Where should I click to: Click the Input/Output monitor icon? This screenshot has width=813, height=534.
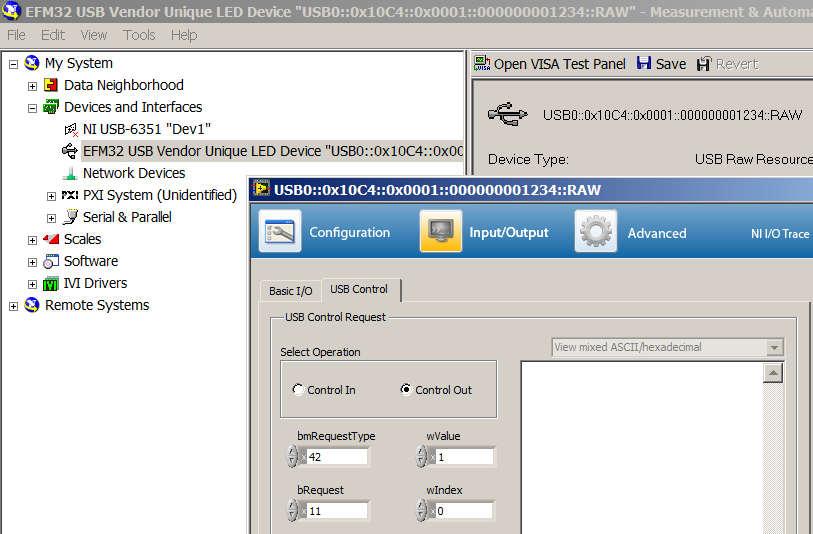[x=441, y=231]
